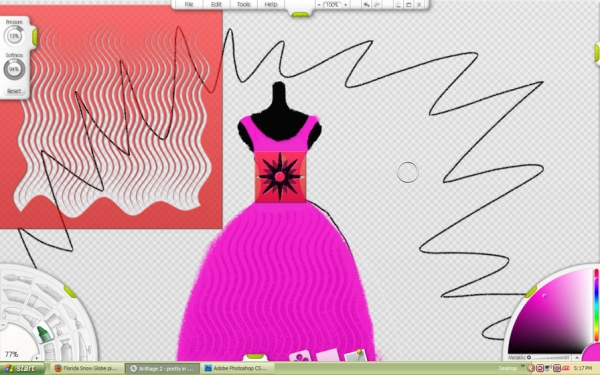Viewport: 600px width, 375px height.
Task: Select the green crayon tool
Action: [x=44, y=334]
